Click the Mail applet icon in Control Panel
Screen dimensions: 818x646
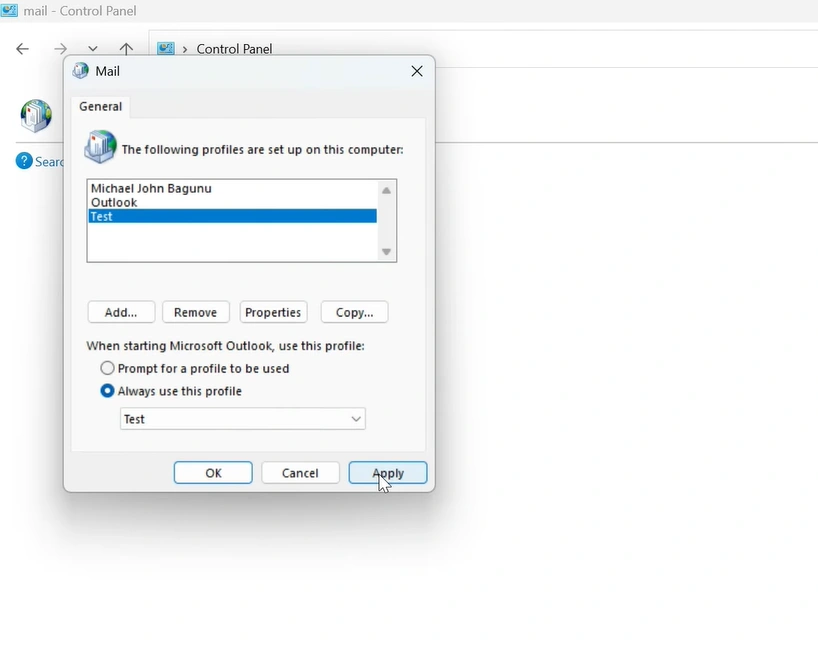(36, 116)
